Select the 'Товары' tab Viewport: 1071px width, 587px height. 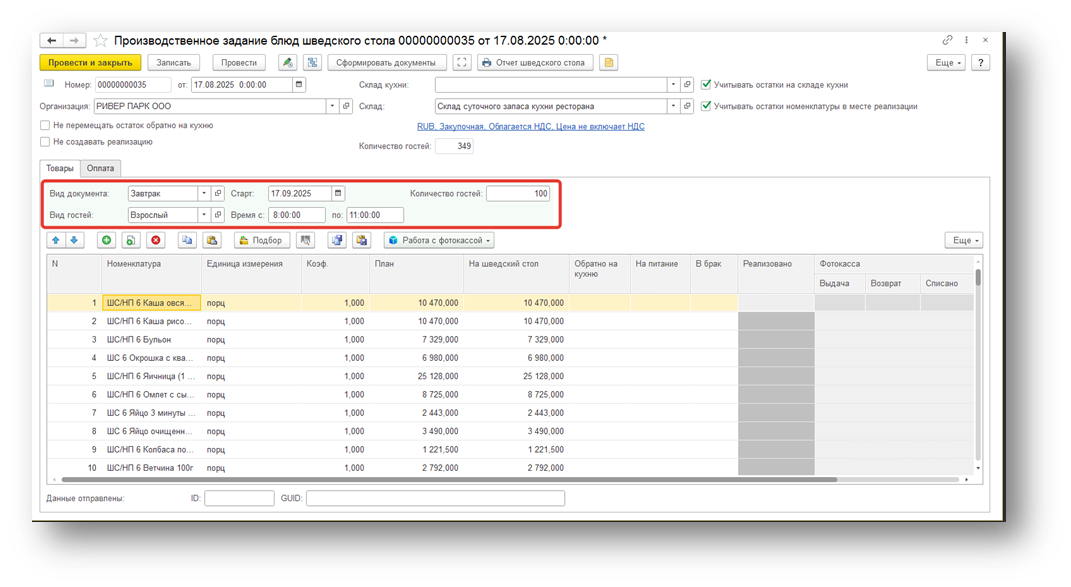click(x=59, y=168)
